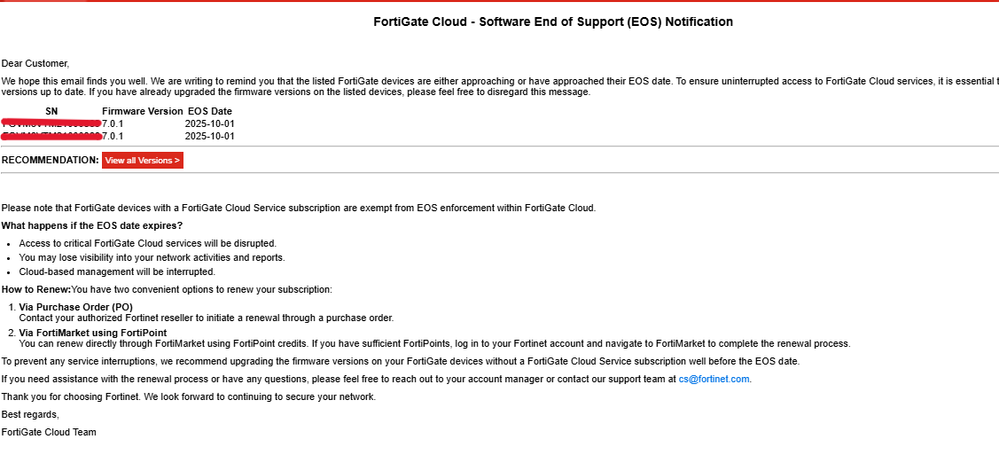Click the first row's 2025-10-01 EOS date
This screenshot has height=449, width=999.
(x=210, y=123)
